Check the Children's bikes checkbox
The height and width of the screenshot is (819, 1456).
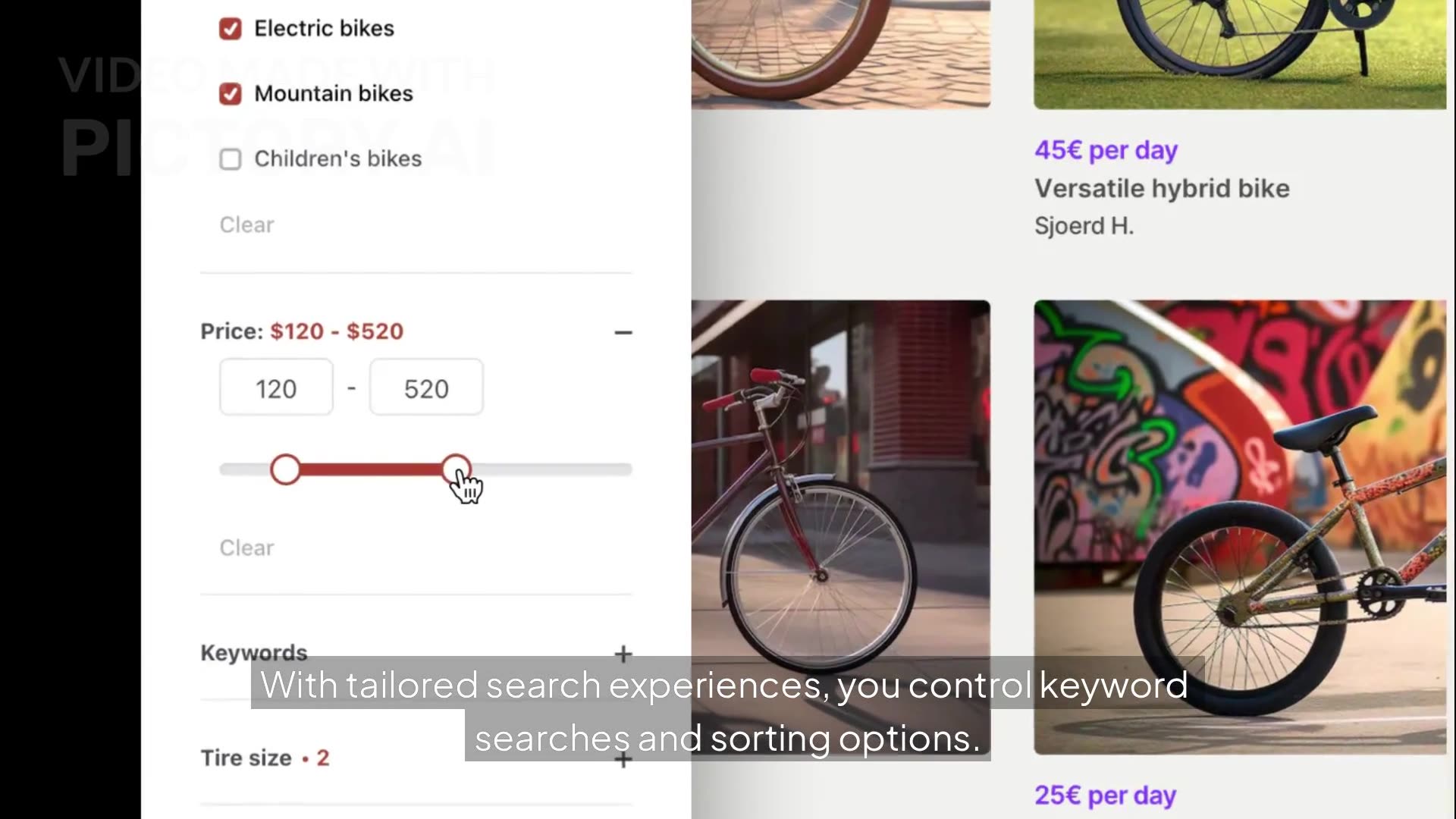pos(231,159)
